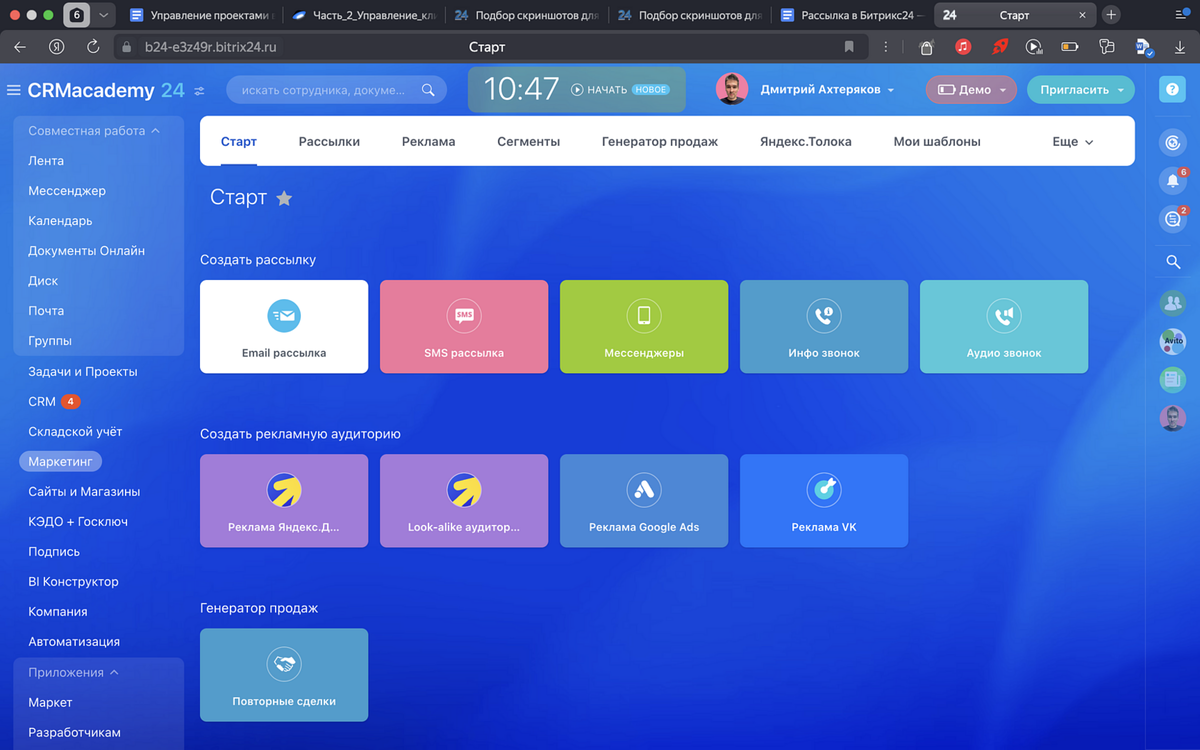
Task: Open the Avito chat in the right sidebar
Action: [1172, 341]
